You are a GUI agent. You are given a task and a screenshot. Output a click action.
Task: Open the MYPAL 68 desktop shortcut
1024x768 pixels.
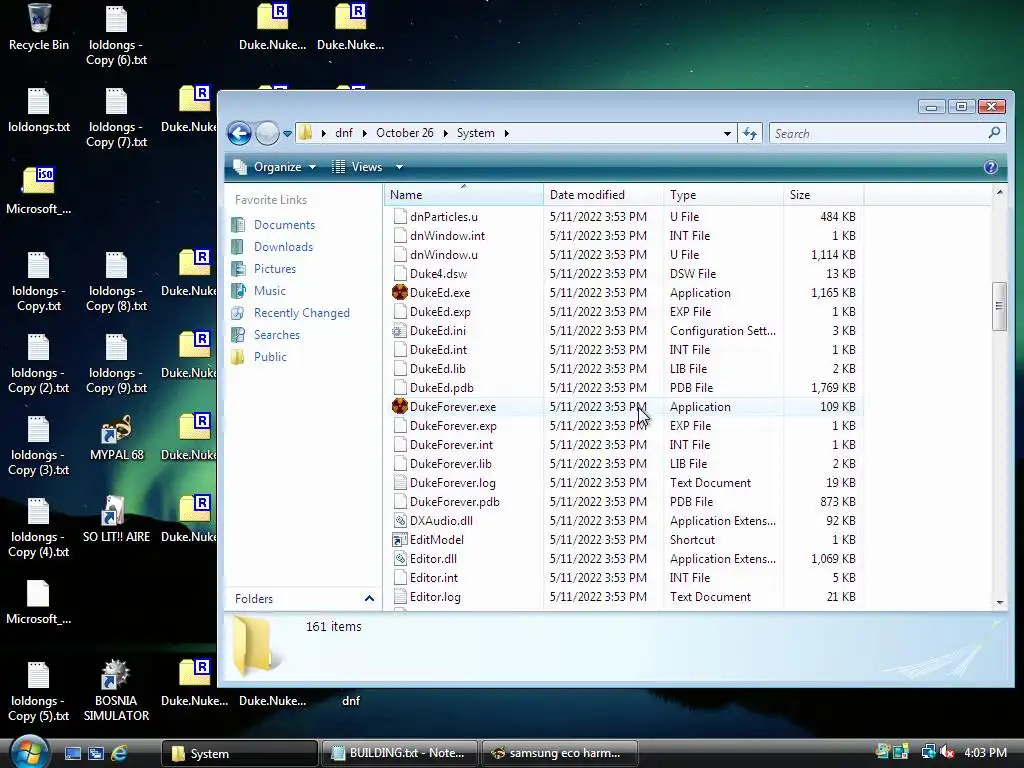[x=116, y=438]
